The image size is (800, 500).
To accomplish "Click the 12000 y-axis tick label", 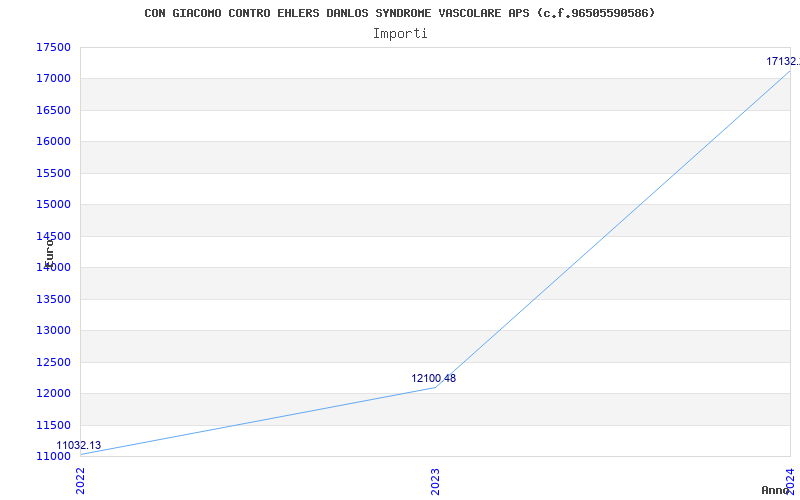I will 53,393.
